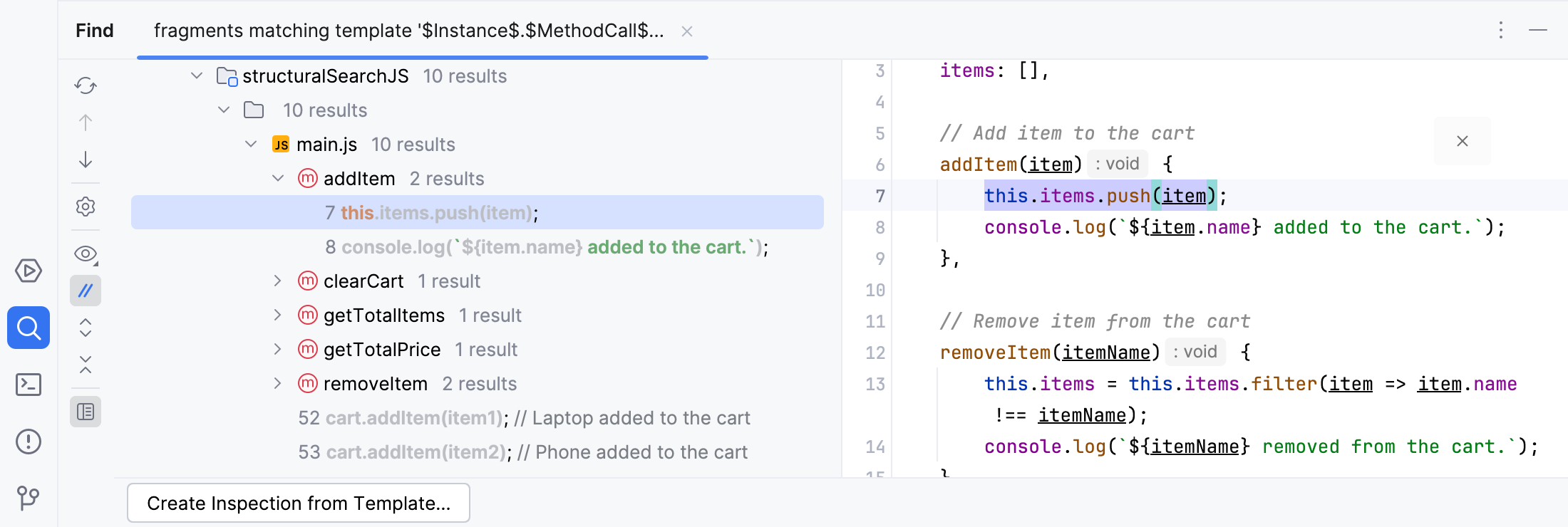Expand the clearCart results node

pyautogui.click(x=278, y=281)
